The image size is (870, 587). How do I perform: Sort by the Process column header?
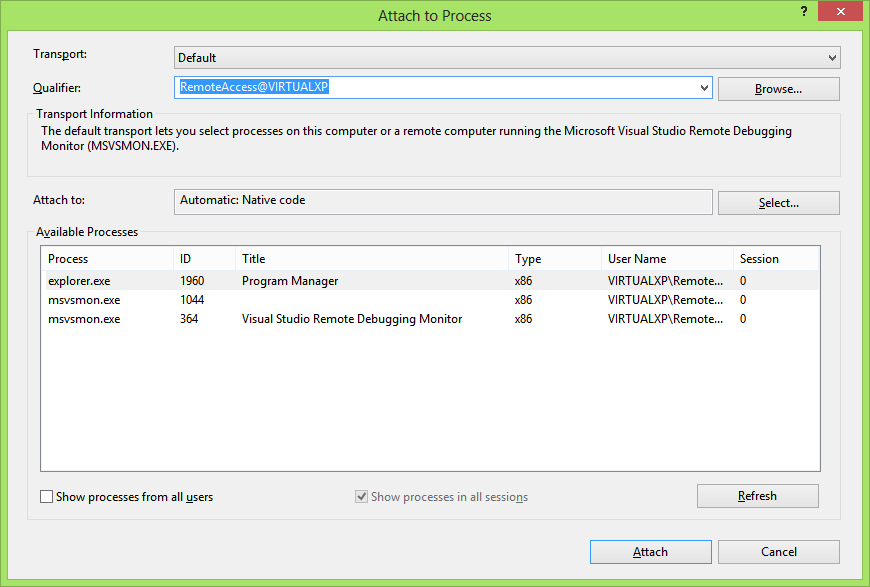107,259
